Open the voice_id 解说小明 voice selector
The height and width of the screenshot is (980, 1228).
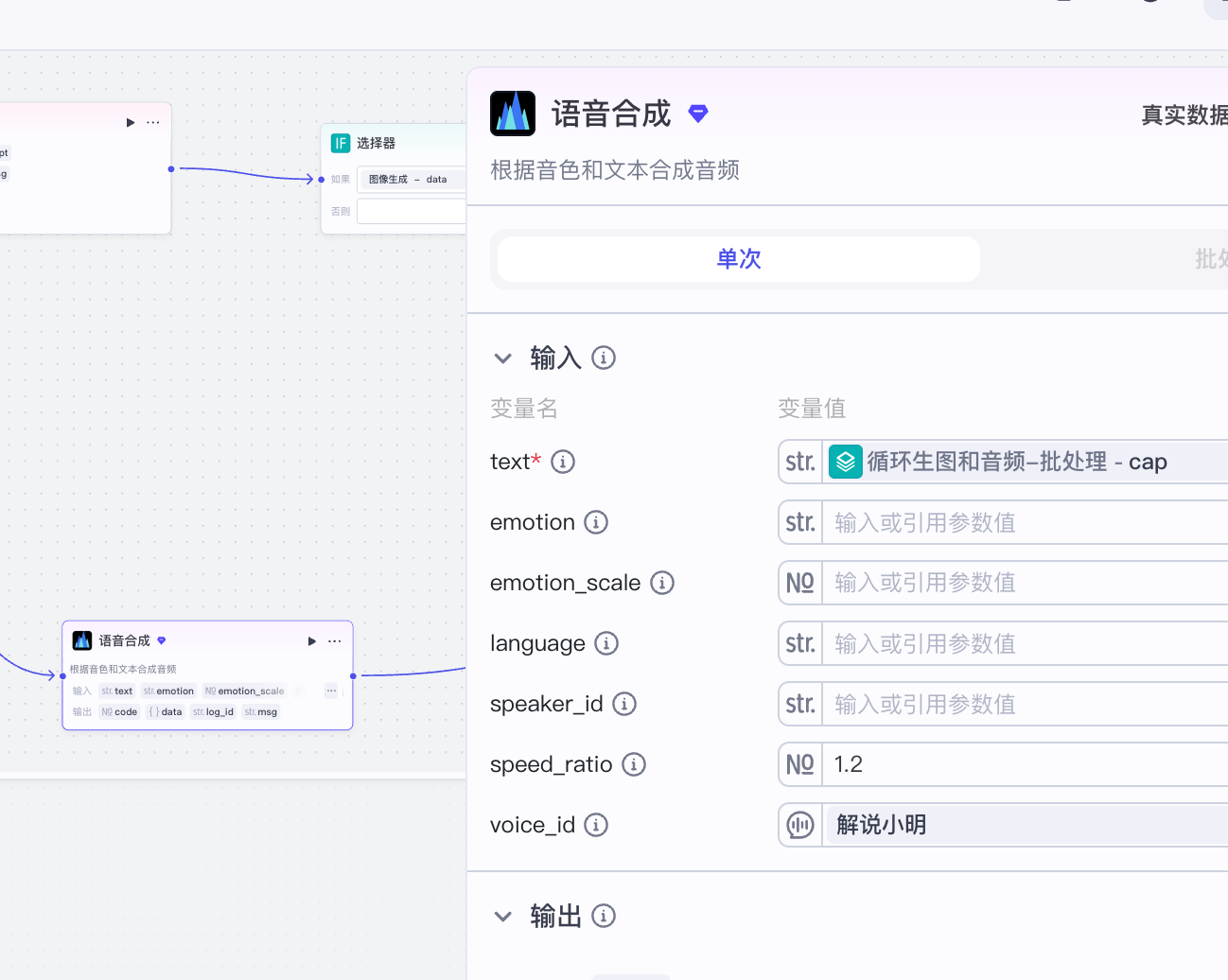[x=1022, y=825]
